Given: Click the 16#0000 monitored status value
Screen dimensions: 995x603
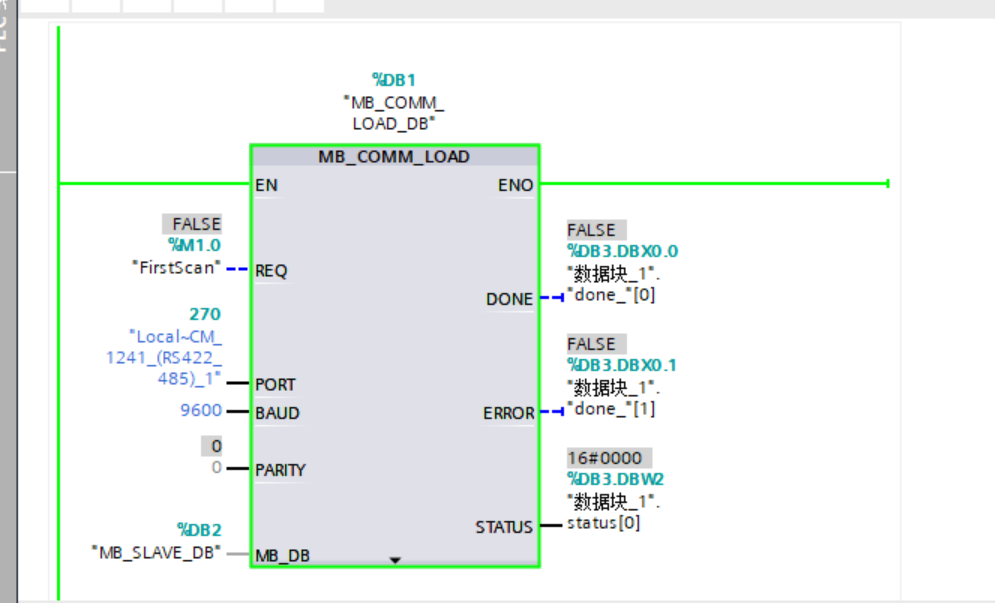Looking at the screenshot, I should point(604,457).
